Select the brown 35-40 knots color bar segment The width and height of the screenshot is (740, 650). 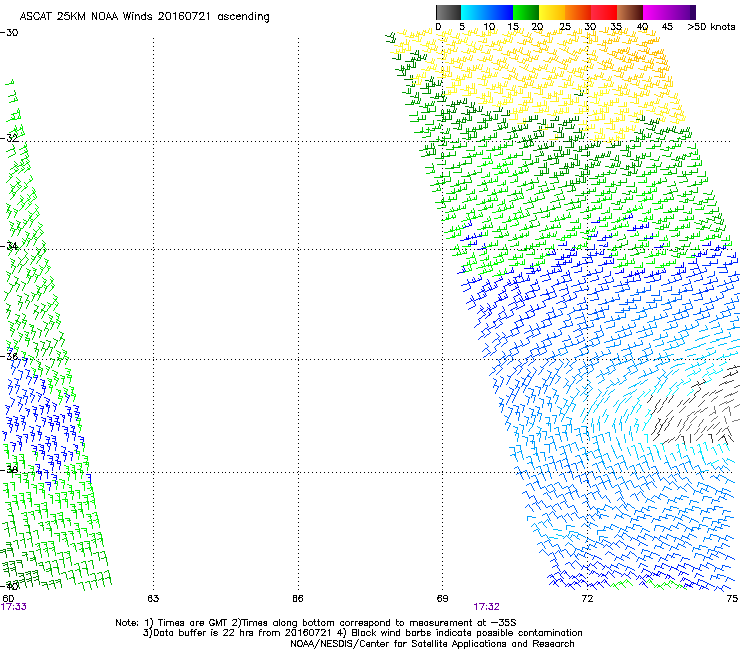[x=630, y=12]
